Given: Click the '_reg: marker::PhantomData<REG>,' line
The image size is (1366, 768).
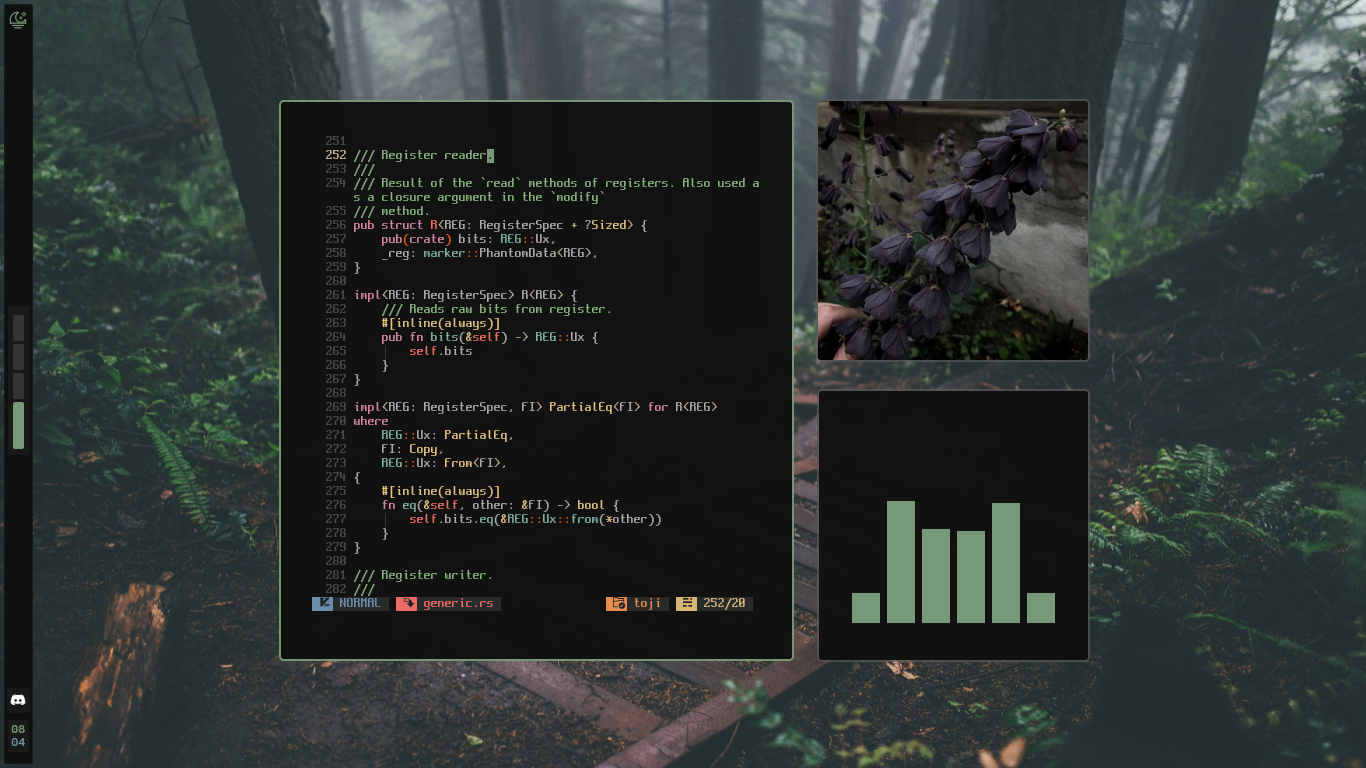Looking at the screenshot, I should [x=489, y=253].
